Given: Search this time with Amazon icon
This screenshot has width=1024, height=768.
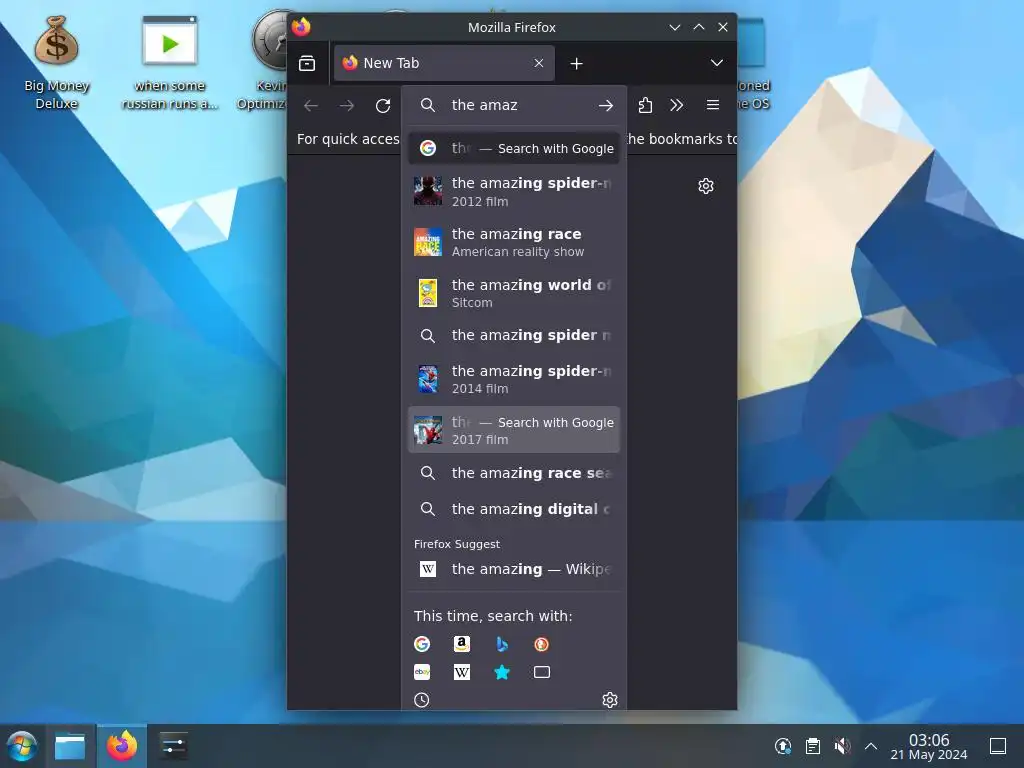Looking at the screenshot, I should [x=462, y=645].
